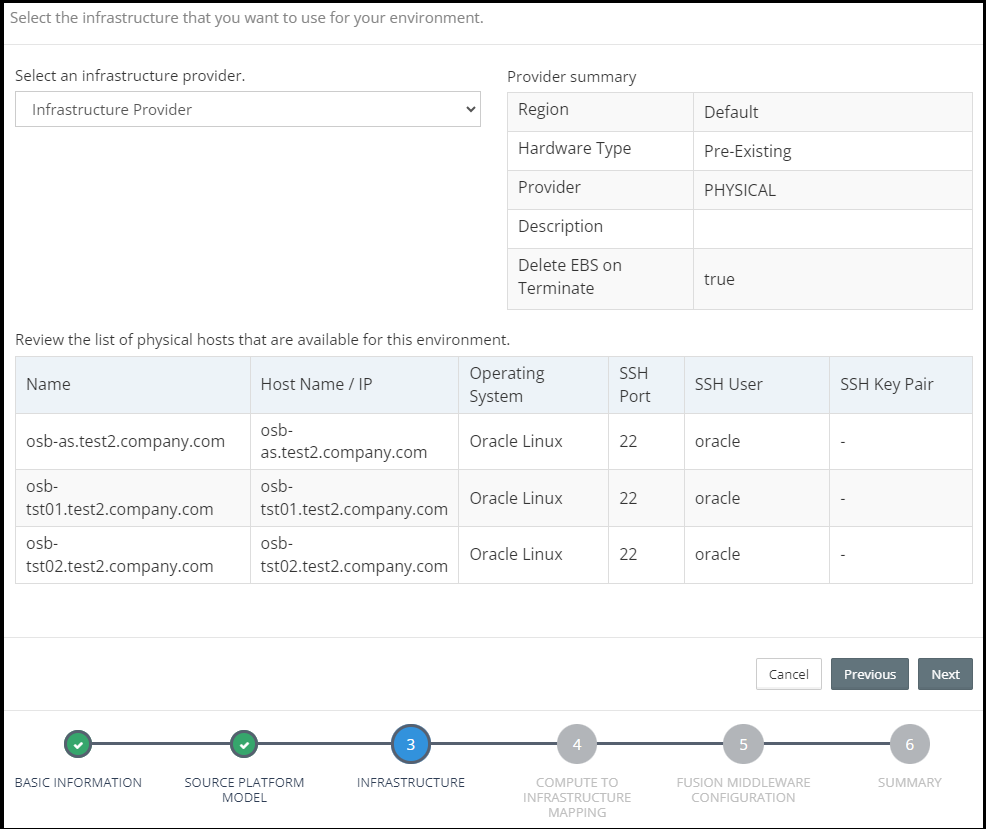986x829 pixels.
Task: Click step 5 Fusion Middleware Configuration circle
Action: [x=743, y=744]
